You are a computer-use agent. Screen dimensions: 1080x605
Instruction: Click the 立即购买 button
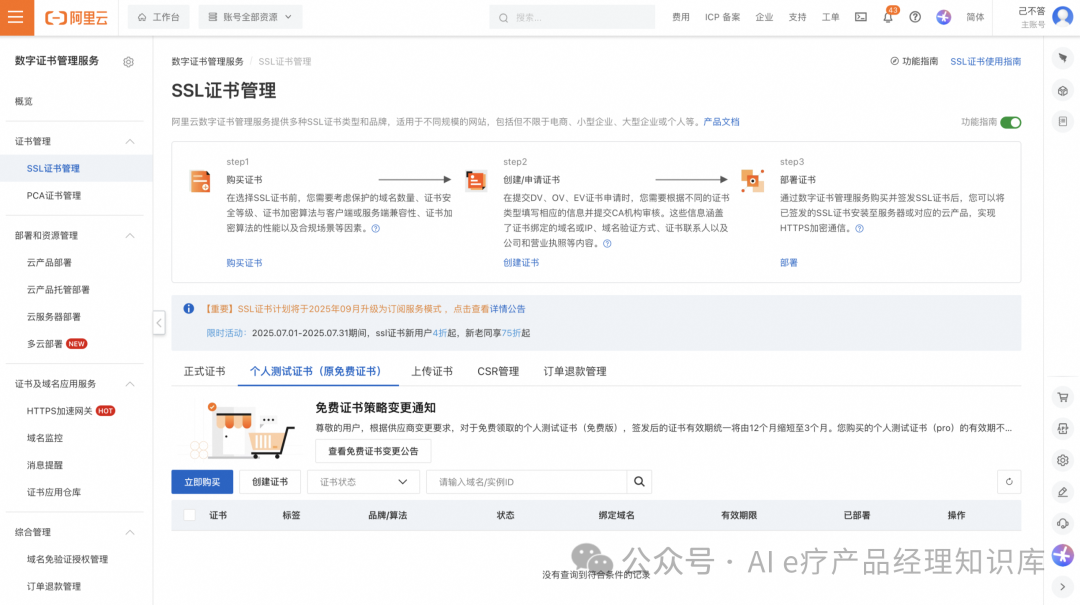202,482
